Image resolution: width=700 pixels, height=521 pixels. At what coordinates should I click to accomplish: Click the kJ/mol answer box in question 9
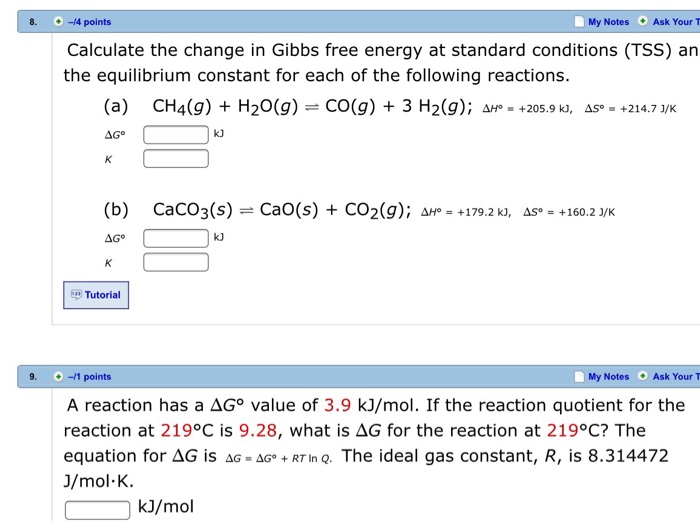tap(98, 509)
